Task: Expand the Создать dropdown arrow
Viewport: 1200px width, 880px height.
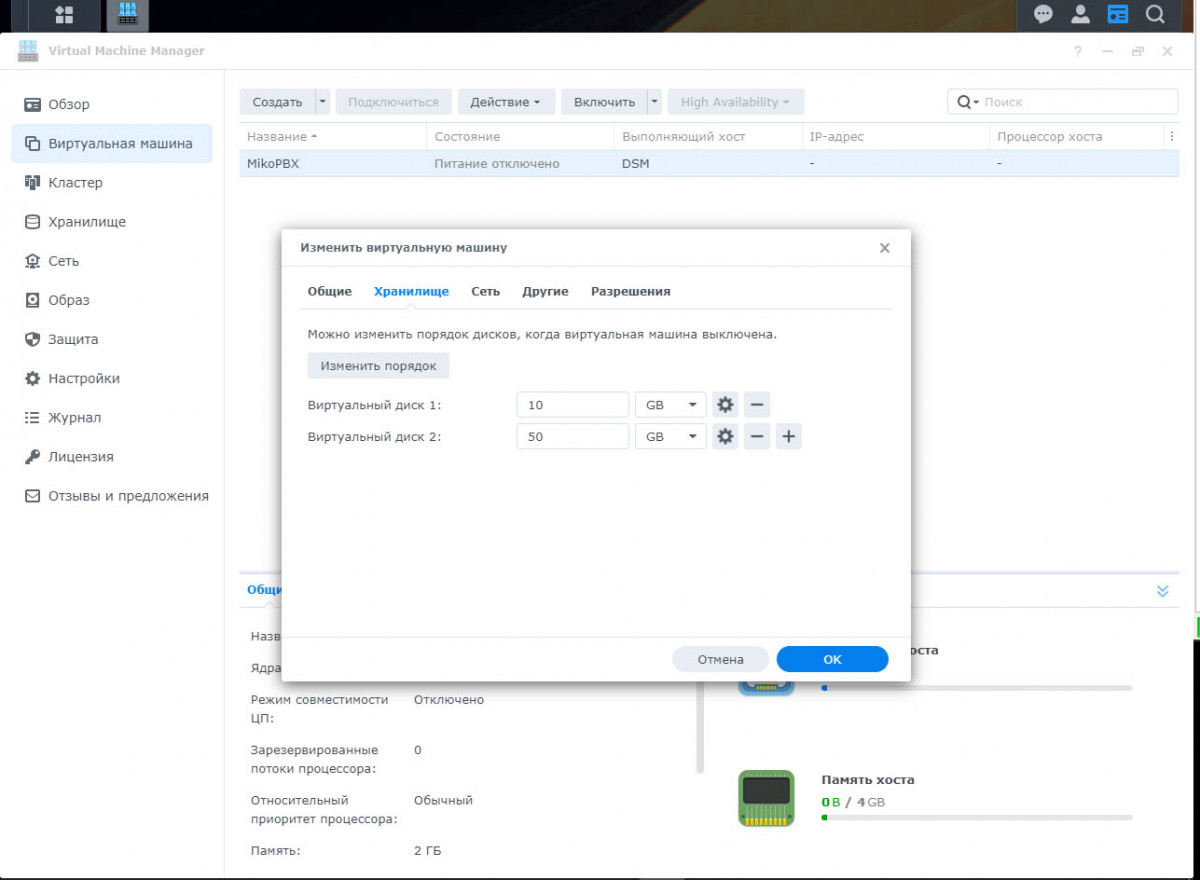Action: [322, 102]
